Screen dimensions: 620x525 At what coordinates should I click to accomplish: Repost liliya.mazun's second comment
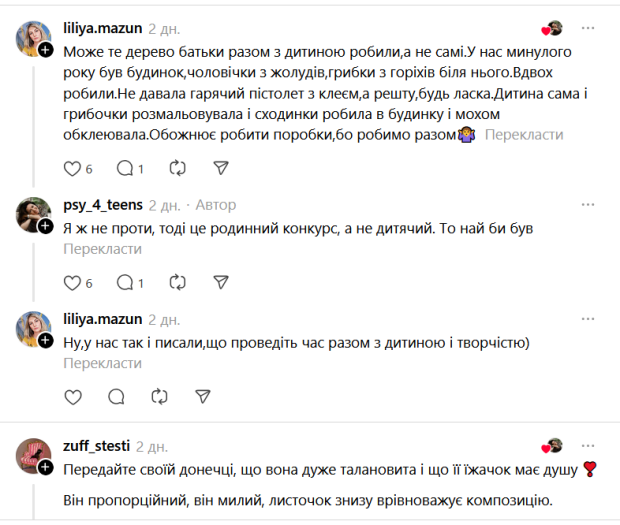pyautogui.click(x=159, y=396)
